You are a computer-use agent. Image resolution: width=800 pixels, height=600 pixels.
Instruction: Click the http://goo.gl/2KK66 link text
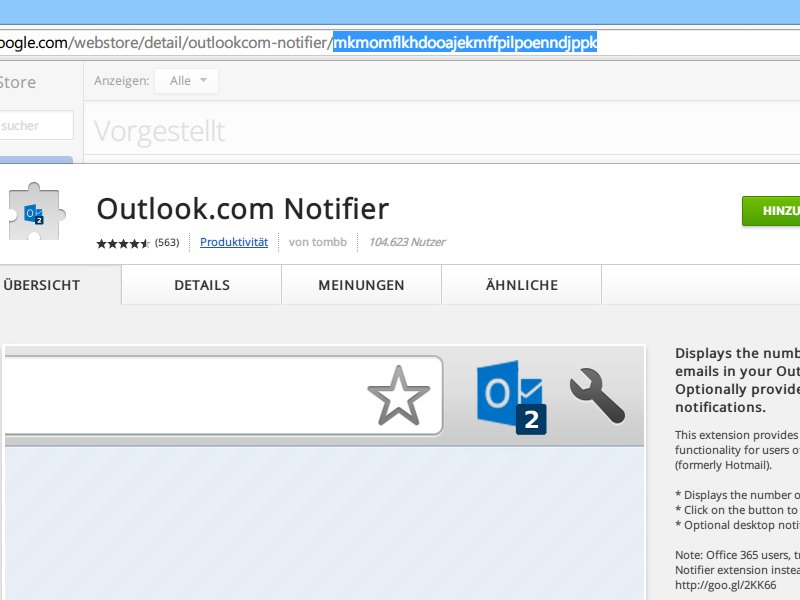pos(726,585)
